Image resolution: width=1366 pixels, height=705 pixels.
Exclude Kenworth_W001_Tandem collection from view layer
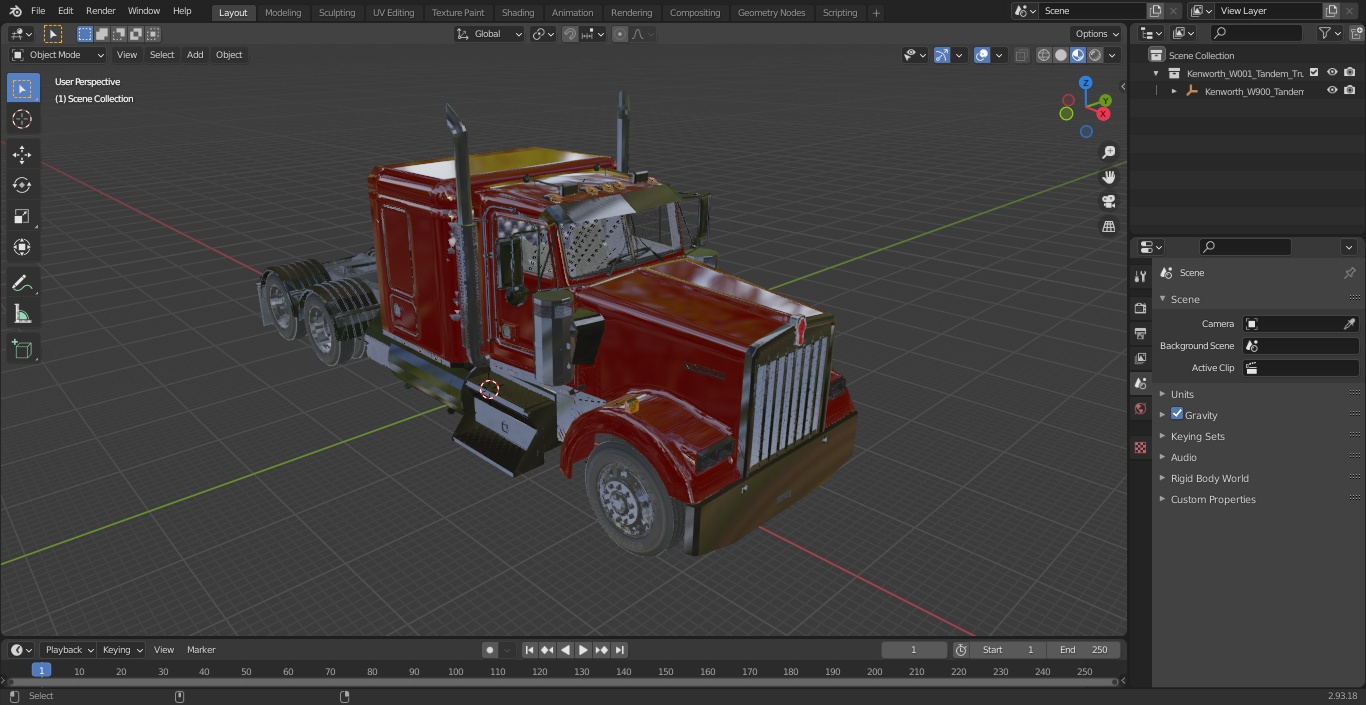click(1314, 73)
